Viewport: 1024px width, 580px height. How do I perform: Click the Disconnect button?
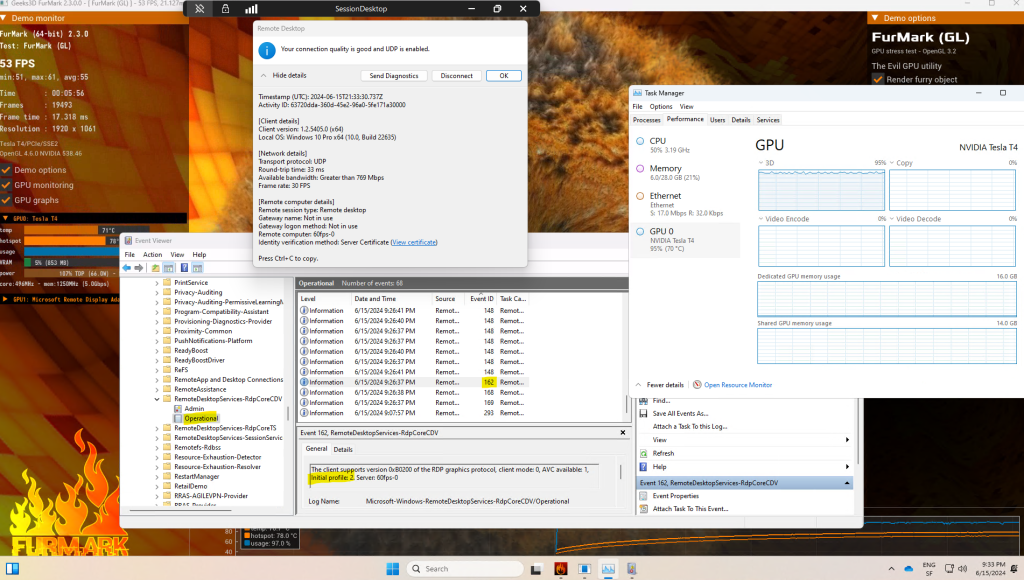456,76
